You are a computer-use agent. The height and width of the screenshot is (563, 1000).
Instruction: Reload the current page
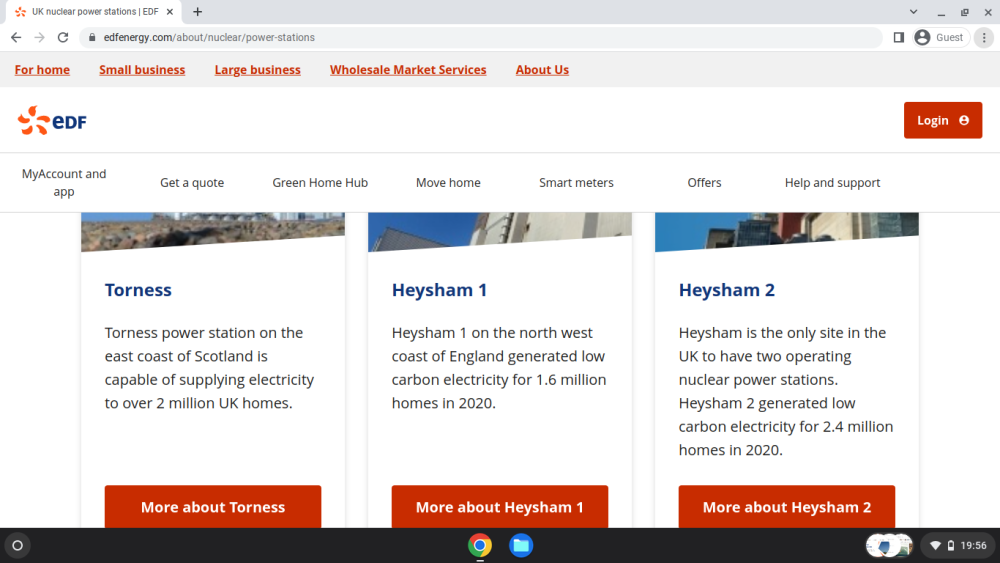(62, 38)
